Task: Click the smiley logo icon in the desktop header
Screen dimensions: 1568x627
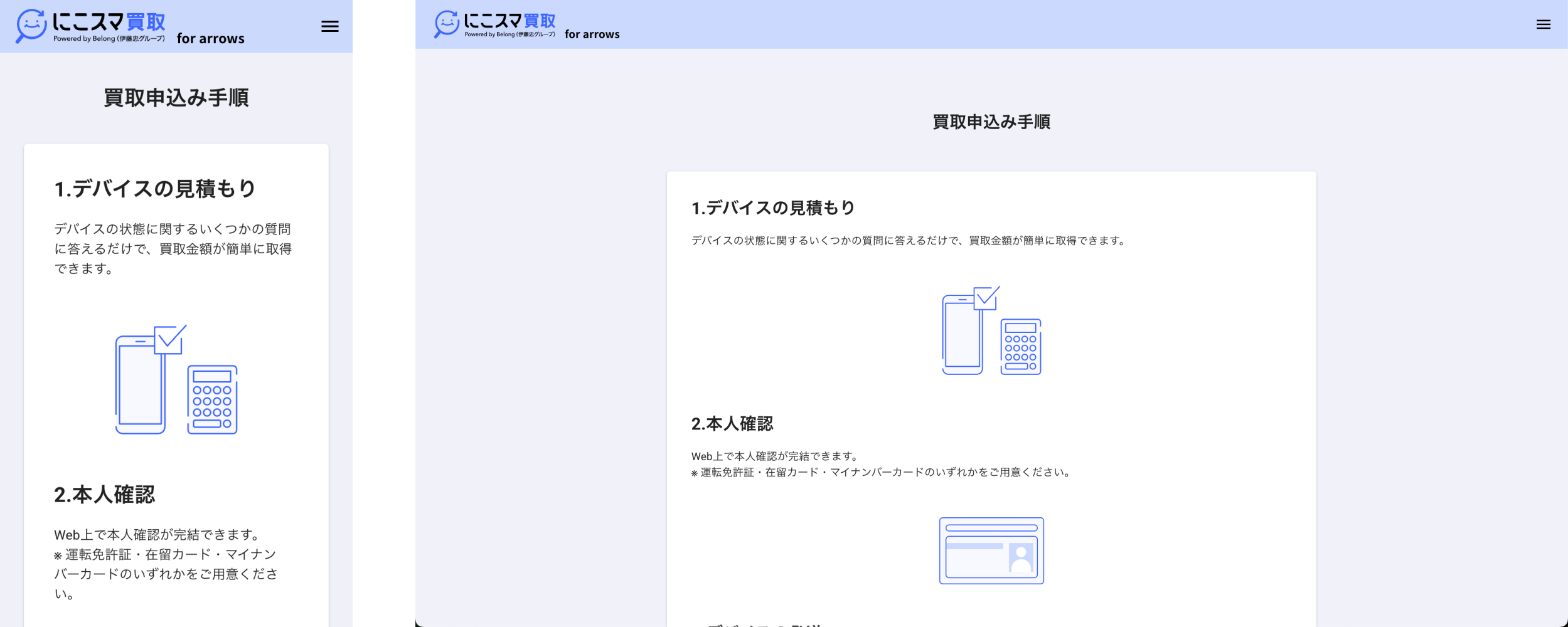Action: 446,24
